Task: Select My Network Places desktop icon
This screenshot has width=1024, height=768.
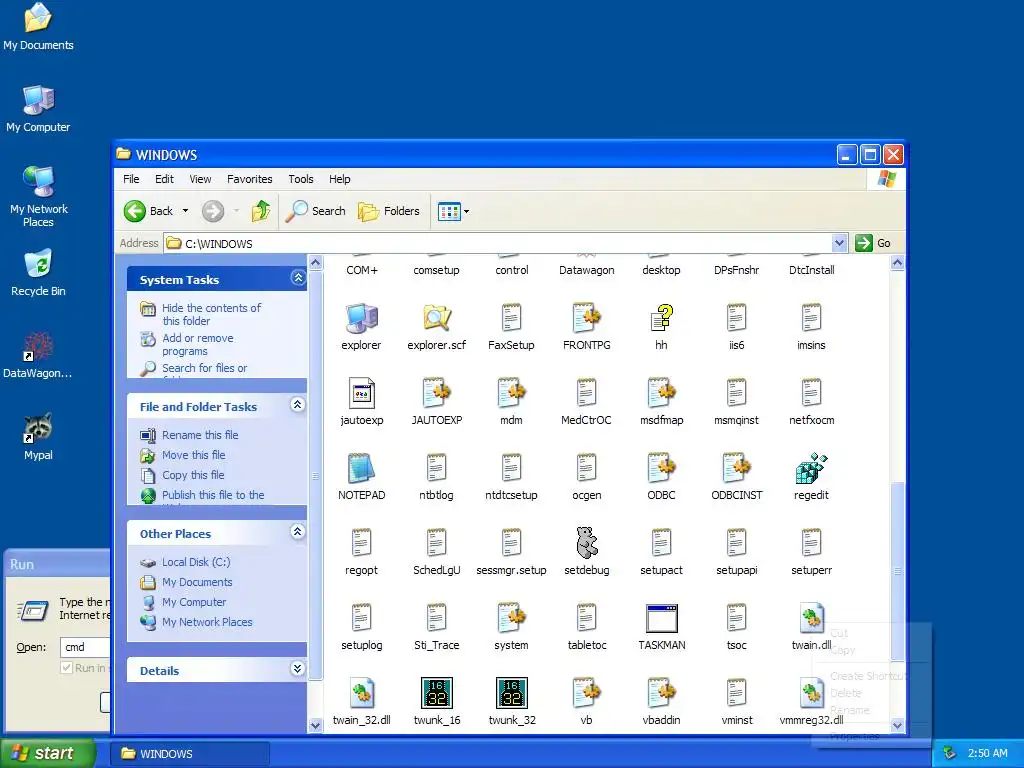Action: (x=38, y=196)
